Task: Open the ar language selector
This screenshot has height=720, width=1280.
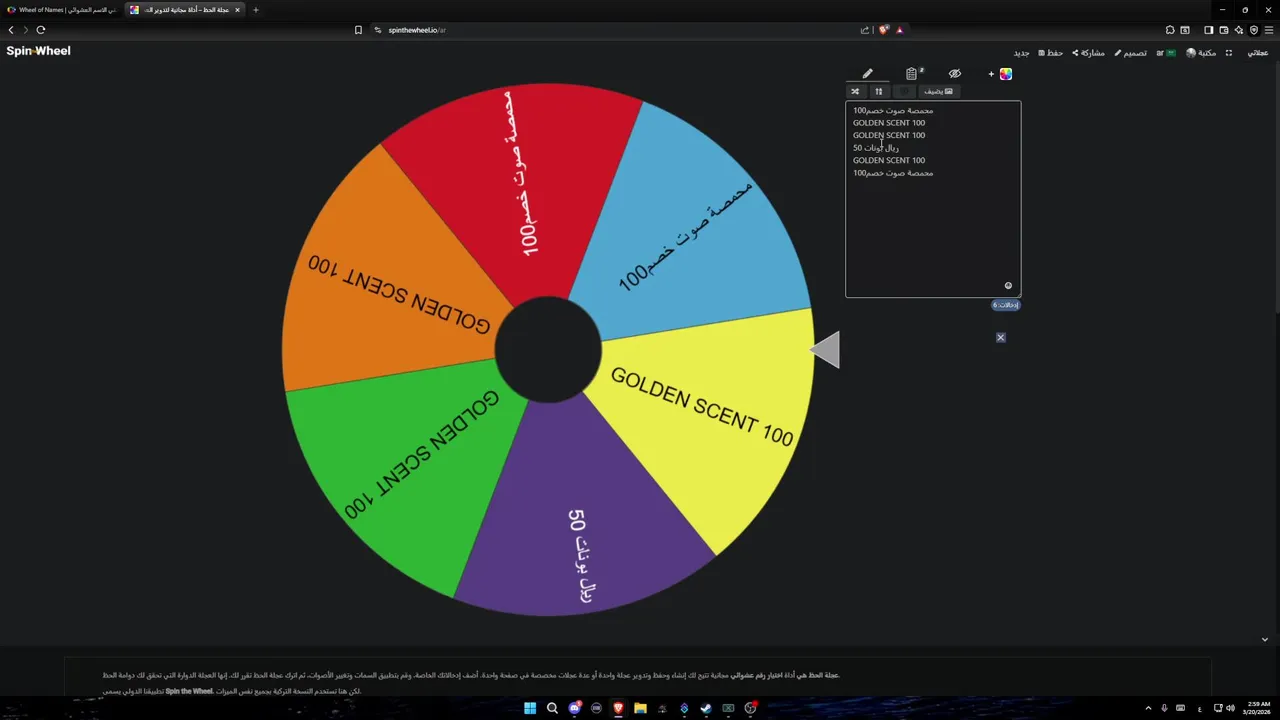Action: point(1166,53)
